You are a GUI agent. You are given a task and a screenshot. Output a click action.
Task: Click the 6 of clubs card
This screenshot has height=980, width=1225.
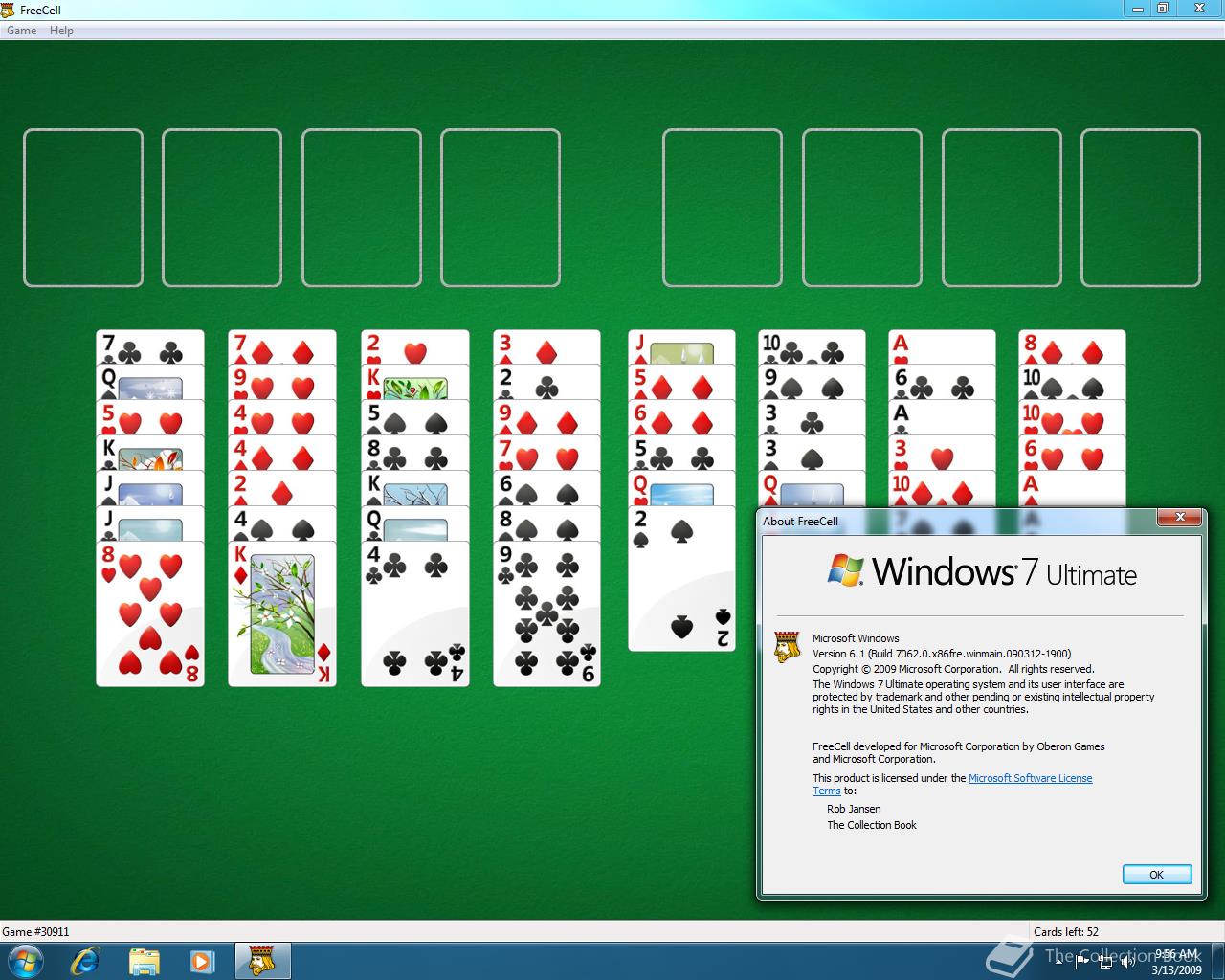tap(942, 382)
